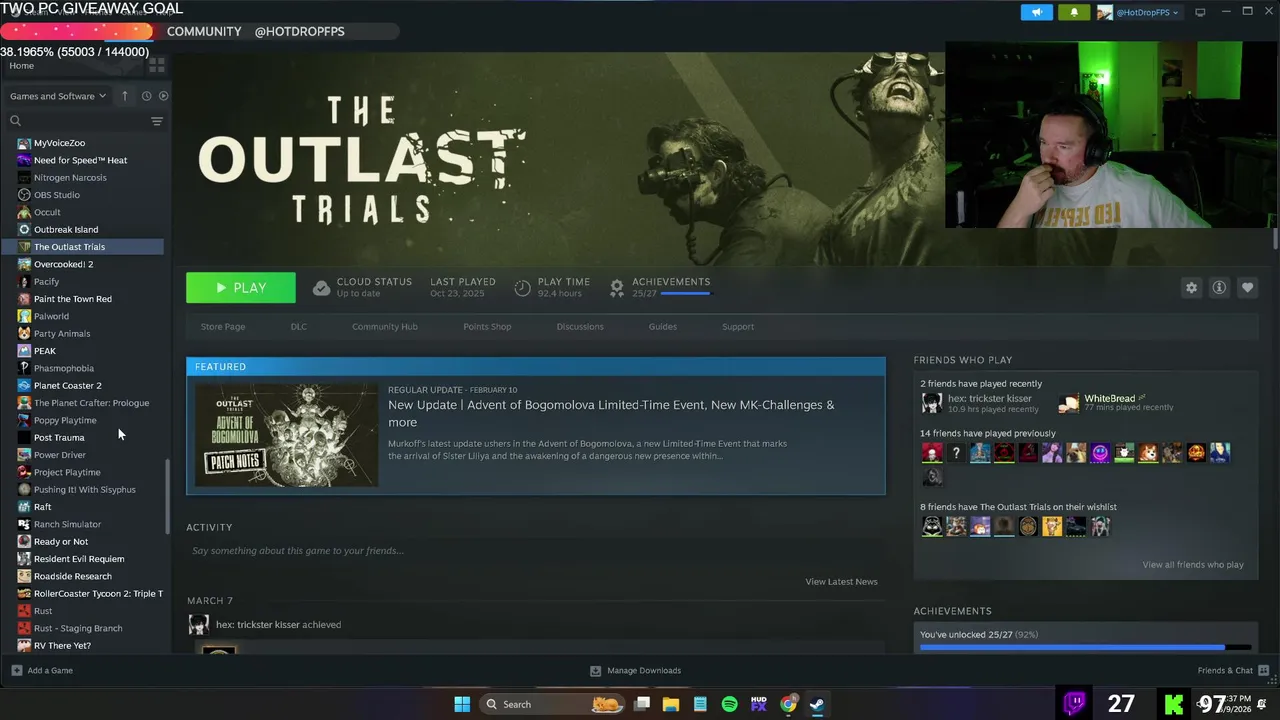Viewport: 1280px width, 720px height.
Task: Select MyVoiceZoo in library list
Action: (x=59, y=143)
